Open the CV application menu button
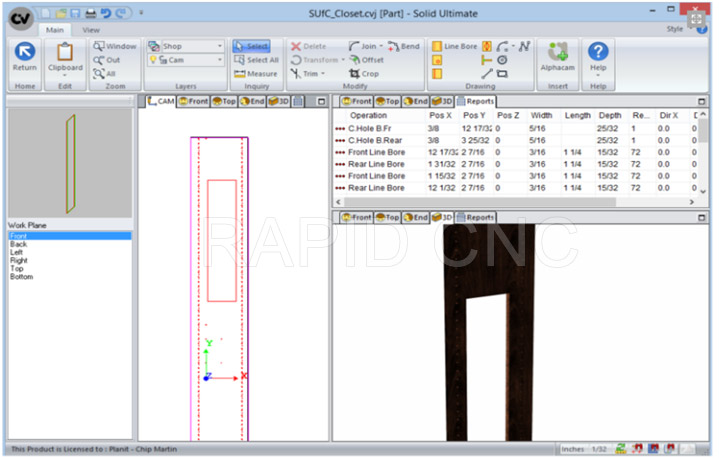Image resolution: width=719 pixels, height=458 pixels. pyautogui.click(x=21, y=18)
